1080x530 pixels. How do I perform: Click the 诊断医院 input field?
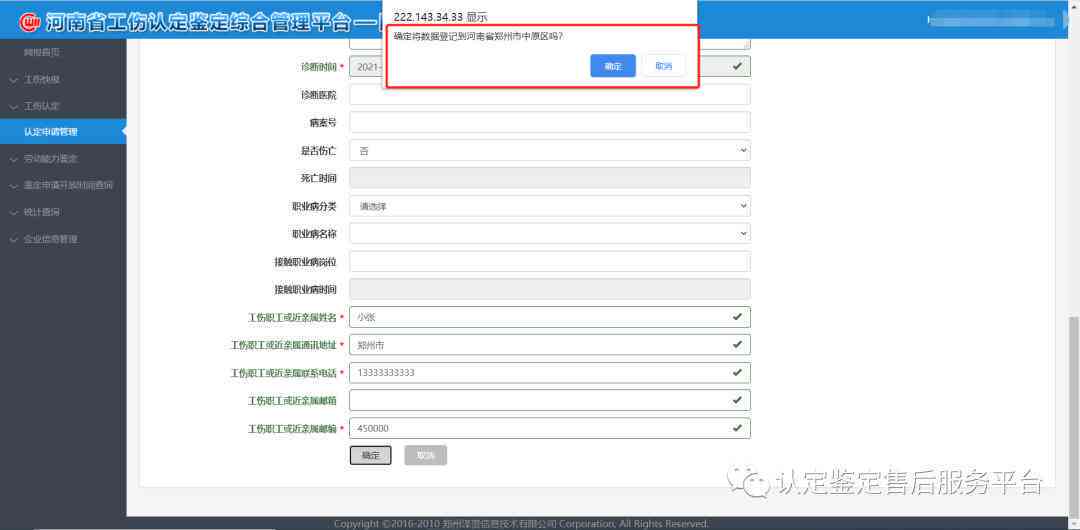pos(550,95)
